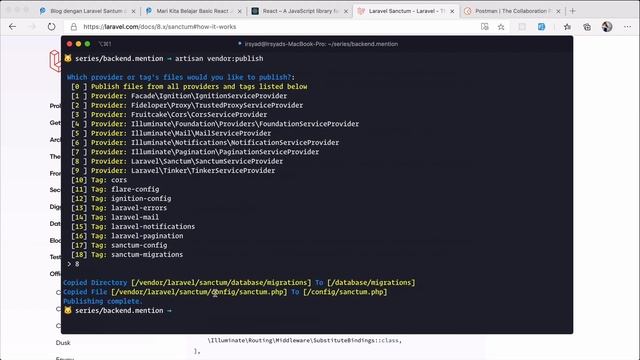
Task: Open the user profile avatar
Action: (x=607, y=27)
